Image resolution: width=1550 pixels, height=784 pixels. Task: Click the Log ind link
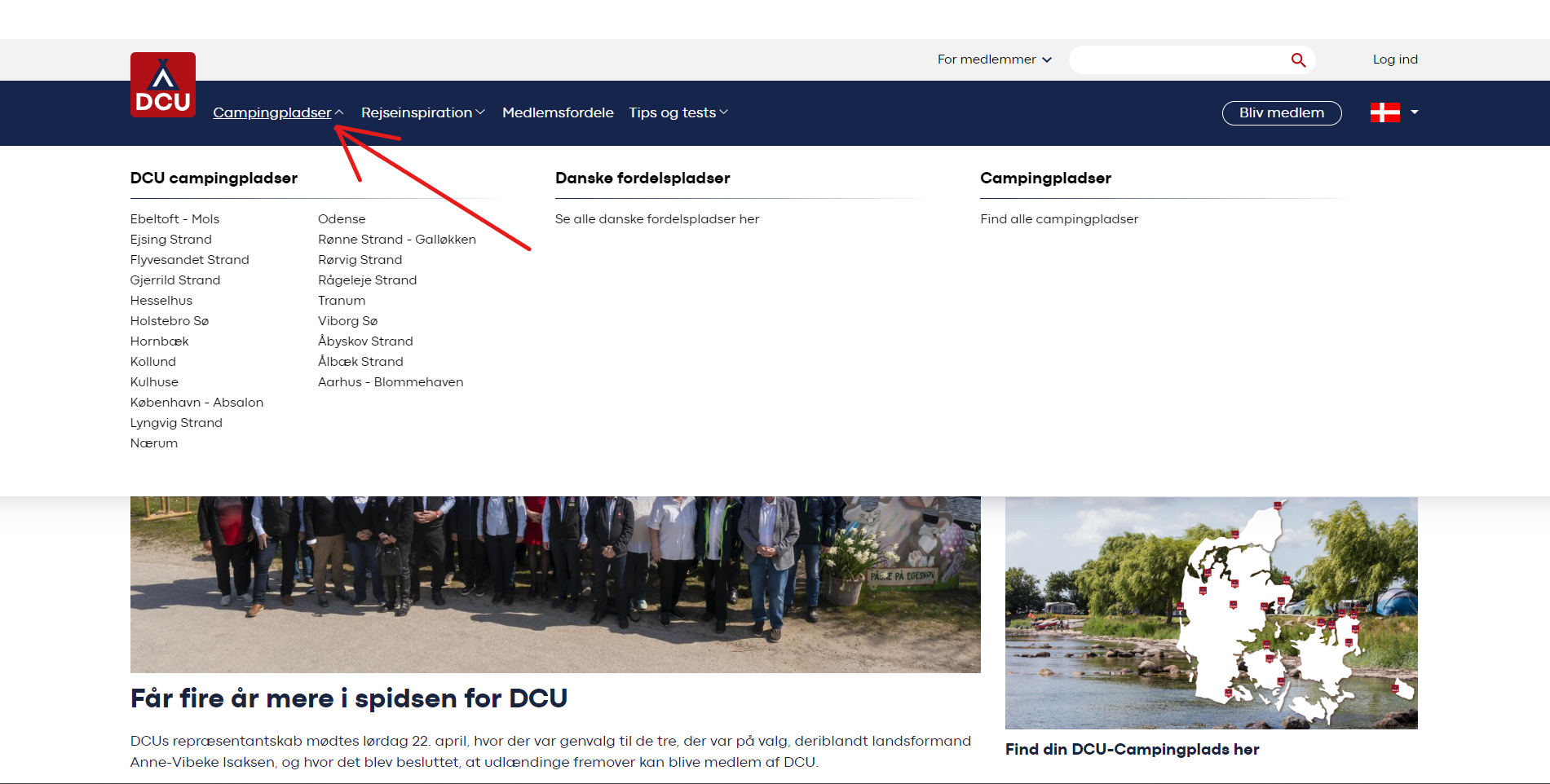[1395, 59]
